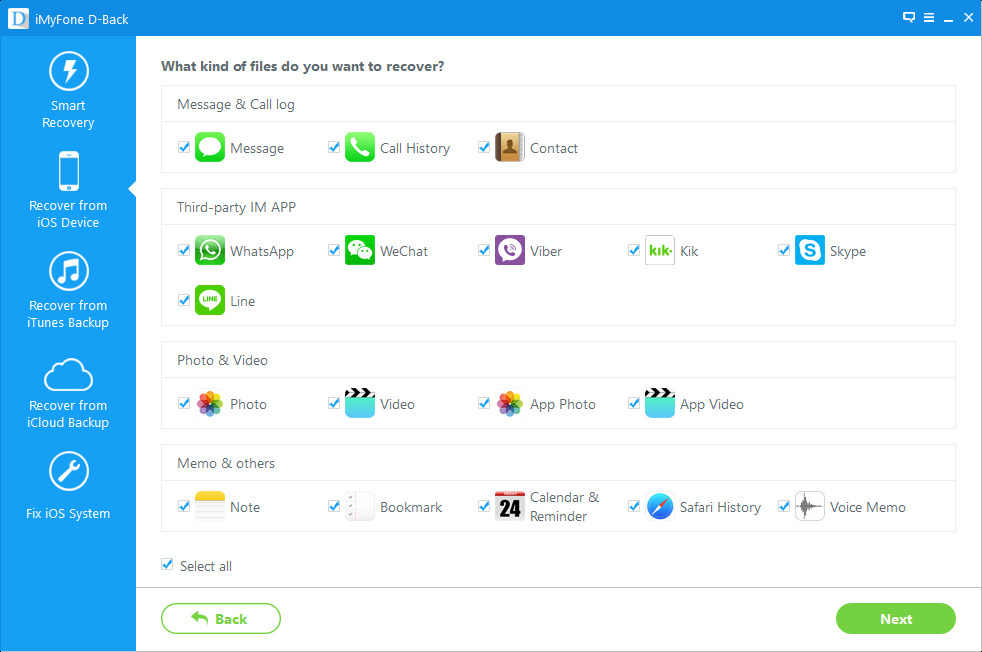Click the App Video clapperboard icon
Viewport: 982px width, 652px height.
tap(659, 403)
